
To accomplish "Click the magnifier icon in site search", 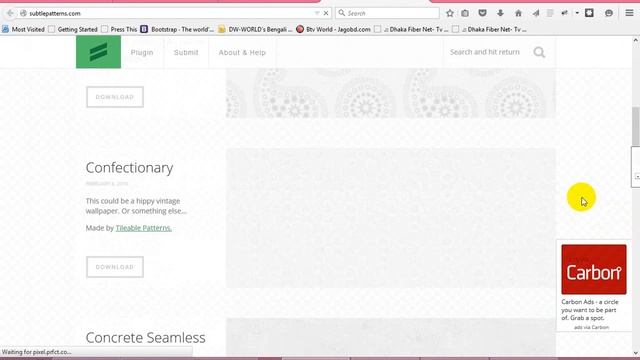I will pyautogui.click(x=539, y=52).
